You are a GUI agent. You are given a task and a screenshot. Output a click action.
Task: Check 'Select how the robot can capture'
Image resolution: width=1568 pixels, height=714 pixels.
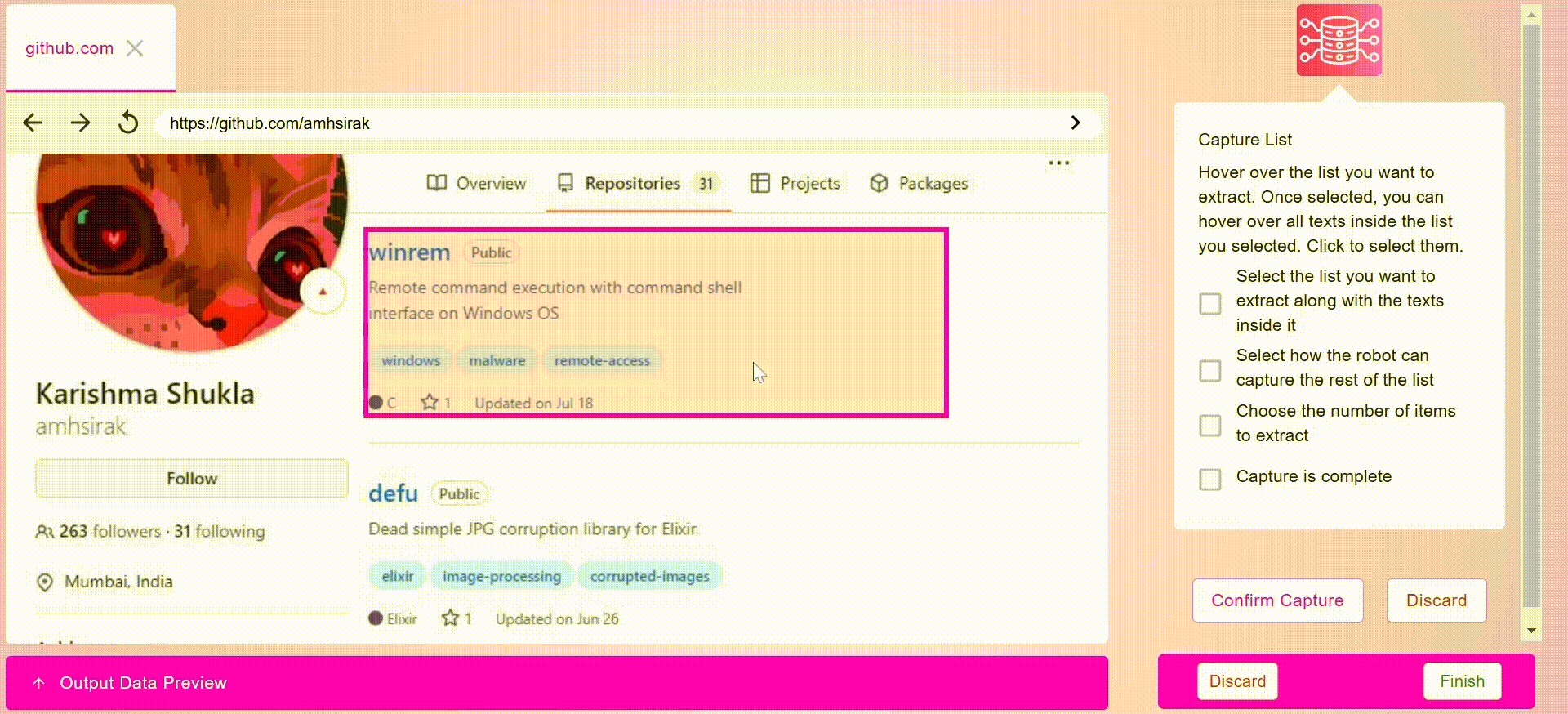point(1210,371)
